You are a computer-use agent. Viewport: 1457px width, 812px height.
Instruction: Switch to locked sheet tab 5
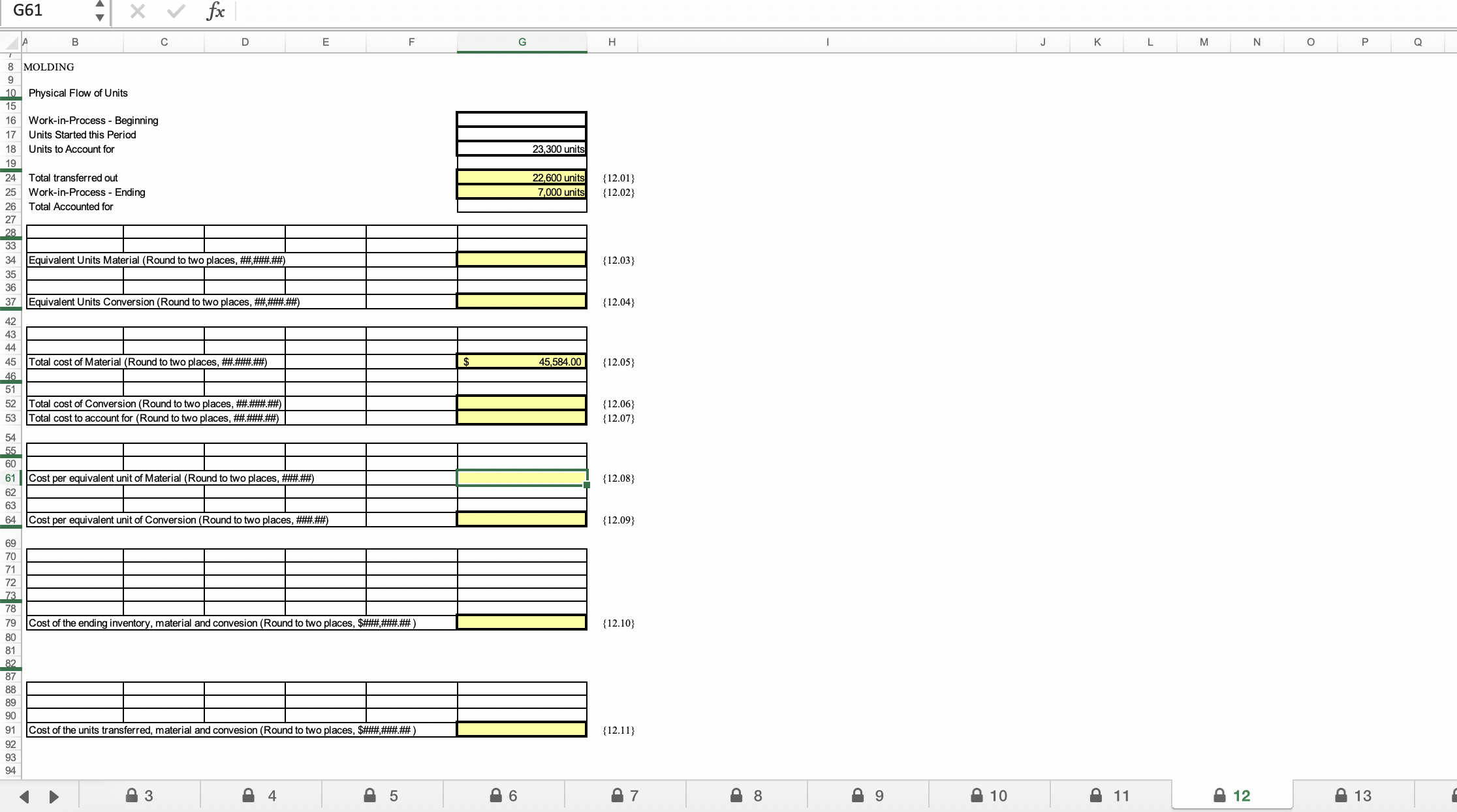382,795
